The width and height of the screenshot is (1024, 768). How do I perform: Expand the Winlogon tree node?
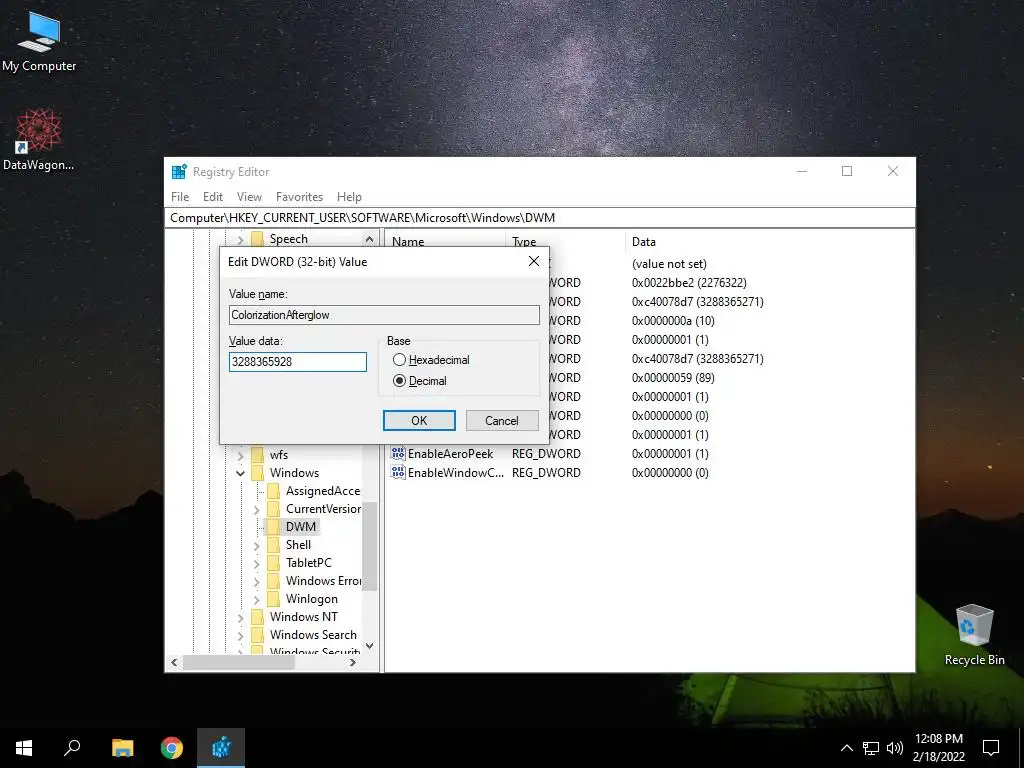pos(257,600)
